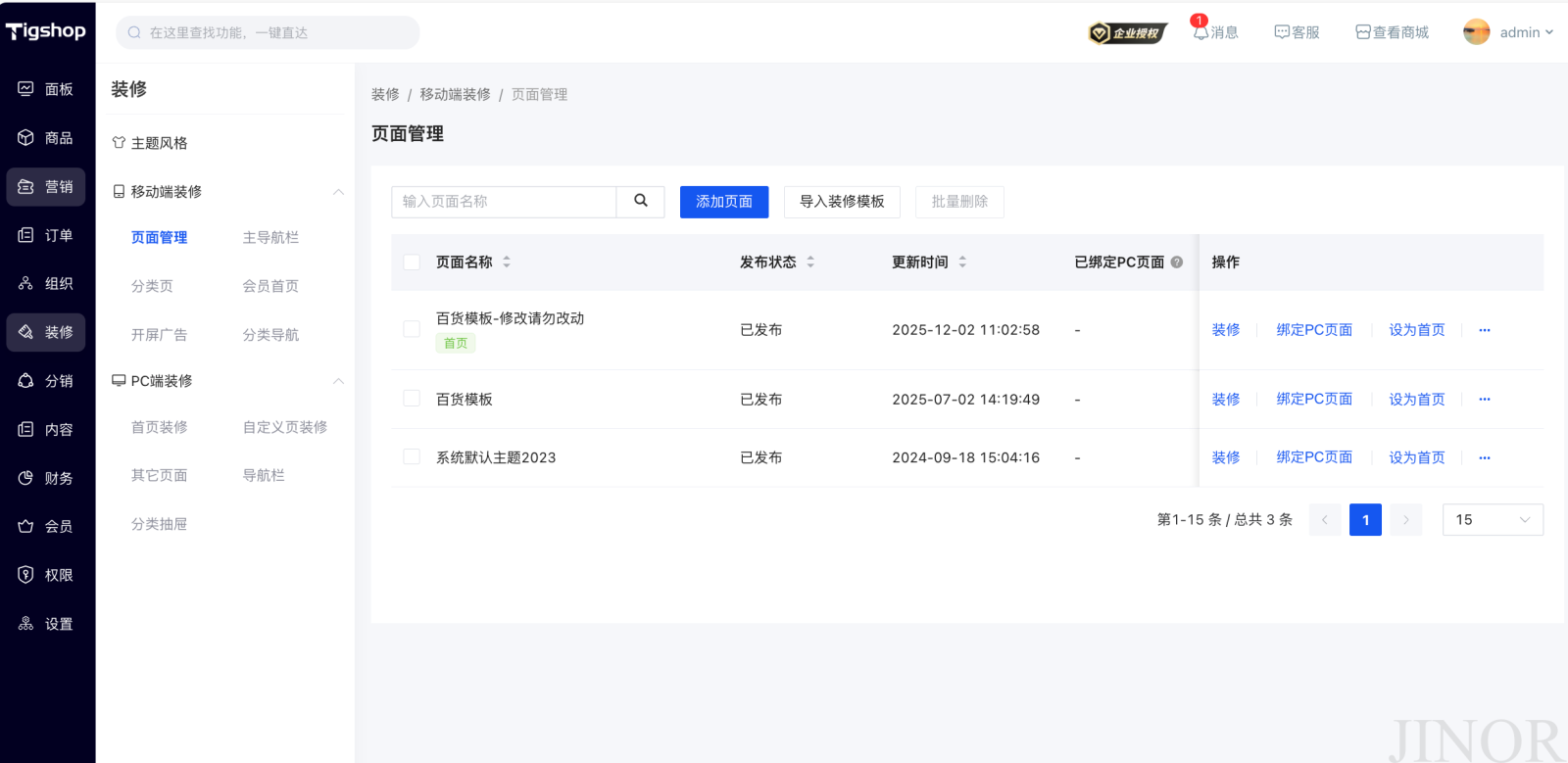The image size is (1568, 763).
Task: Select 其它页面 submenu item
Action: [159, 475]
